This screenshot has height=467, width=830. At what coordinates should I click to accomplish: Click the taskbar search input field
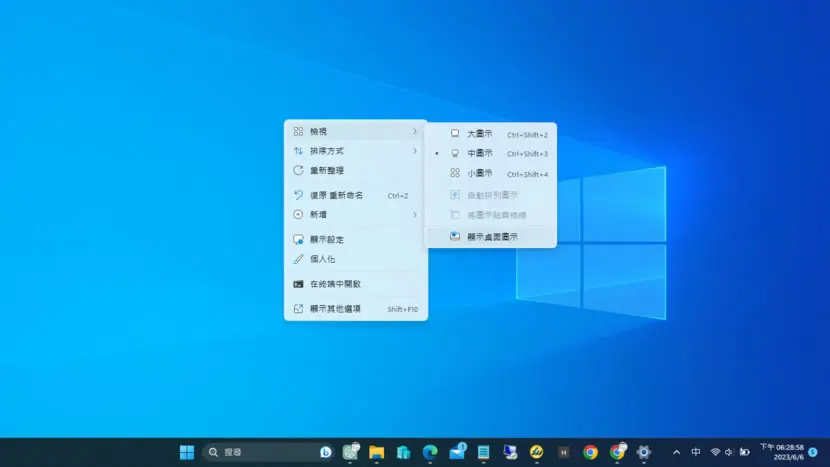269,452
